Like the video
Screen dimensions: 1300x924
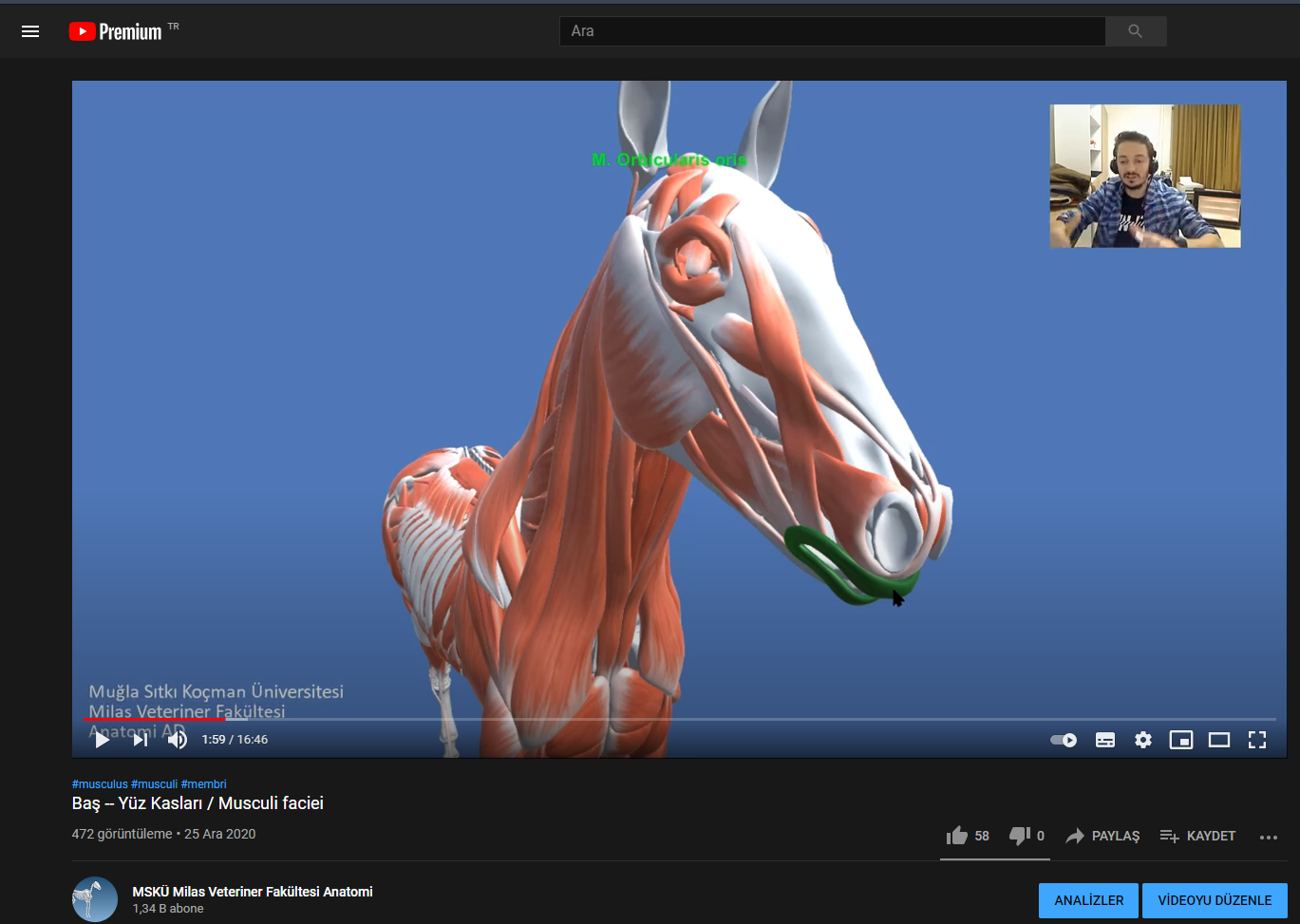point(958,836)
